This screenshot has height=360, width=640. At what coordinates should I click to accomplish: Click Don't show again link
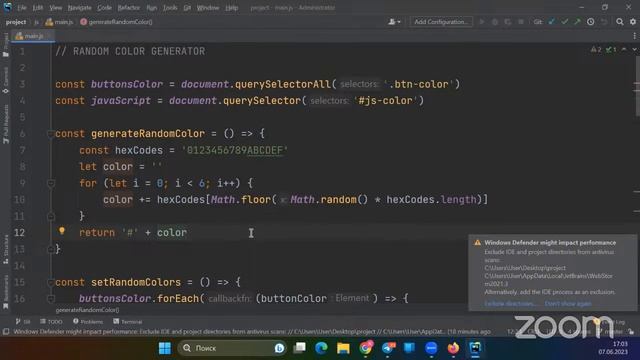coord(568,304)
